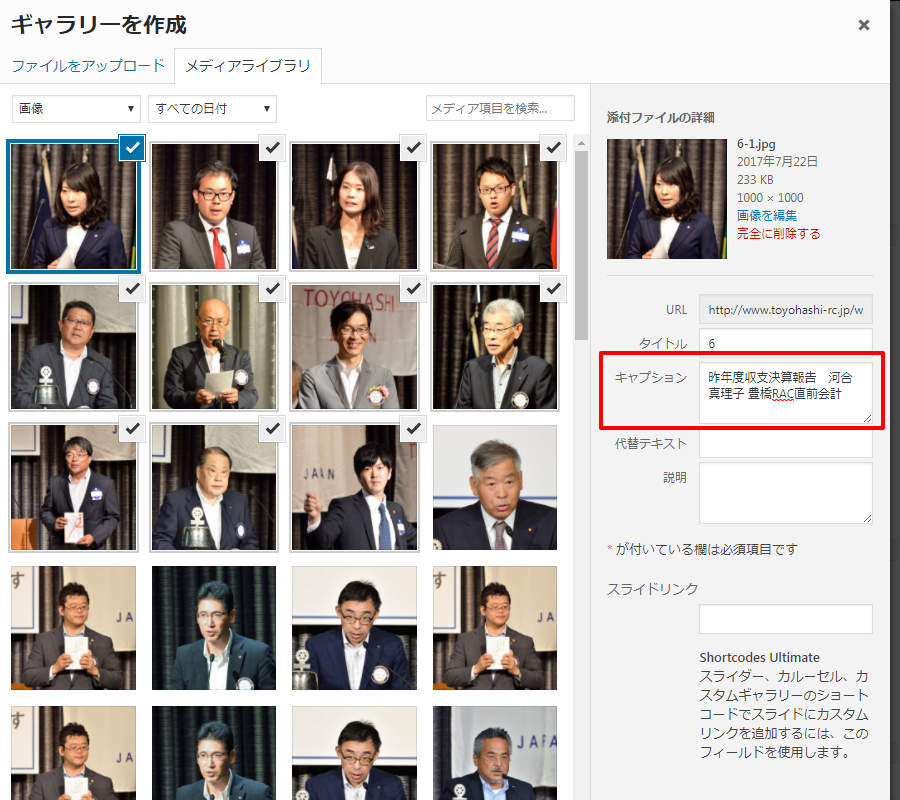Close the ギャラリーを作成 dialog with X
This screenshot has width=900, height=800.
coord(863,25)
